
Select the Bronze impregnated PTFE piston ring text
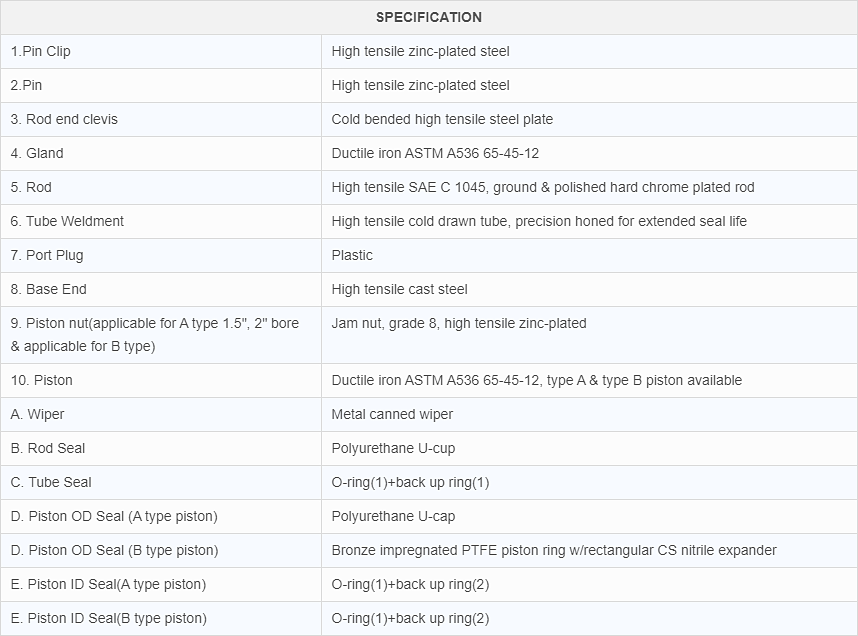click(554, 550)
